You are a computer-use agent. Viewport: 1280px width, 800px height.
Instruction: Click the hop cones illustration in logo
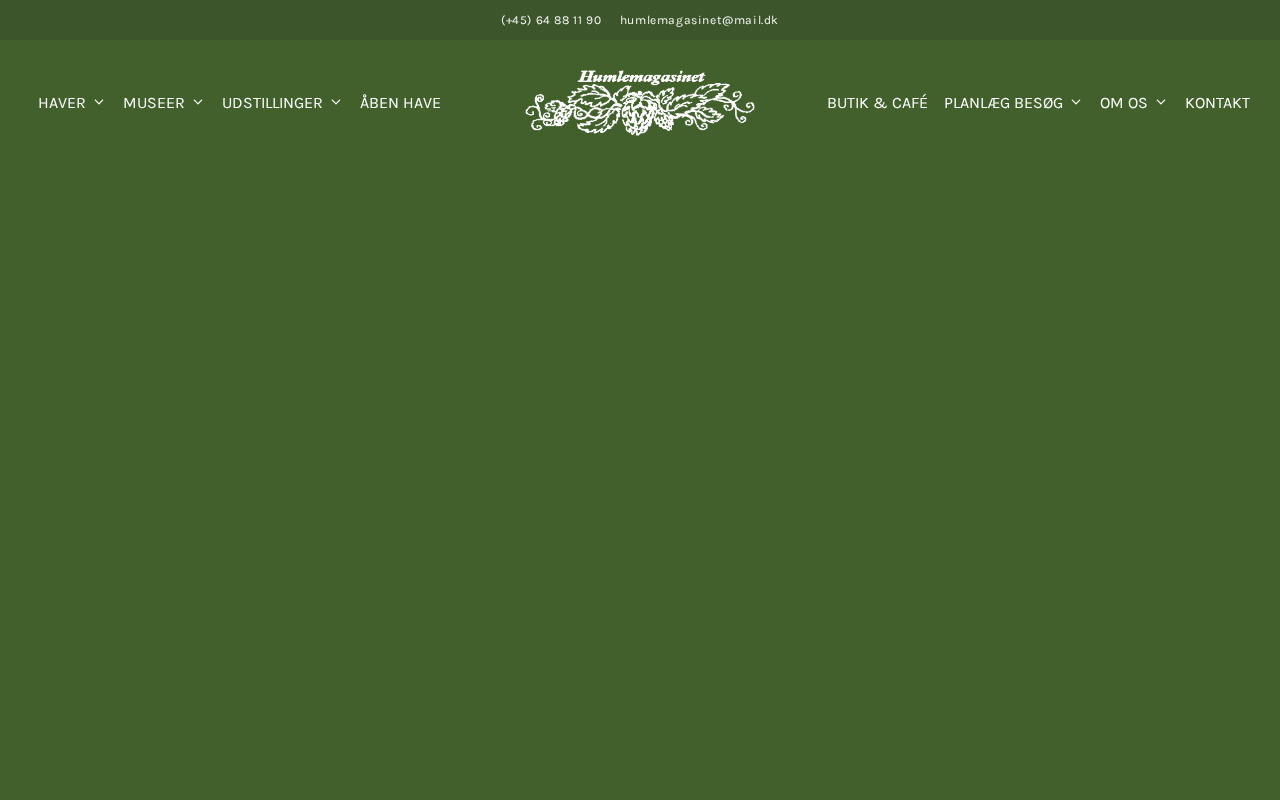[640, 112]
